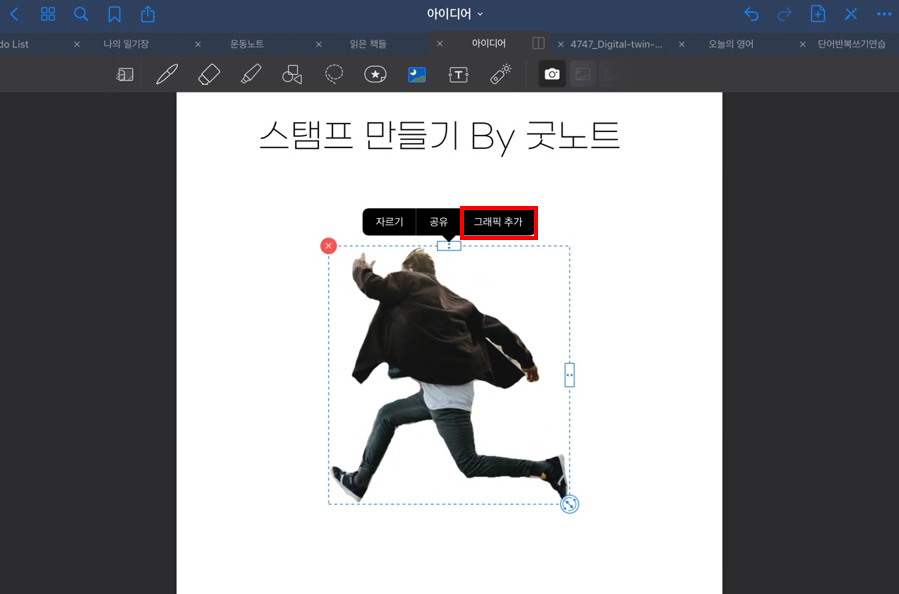Add a new page
This screenshot has width=899, height=594.
pyautogui.click(x=818, y=14)
